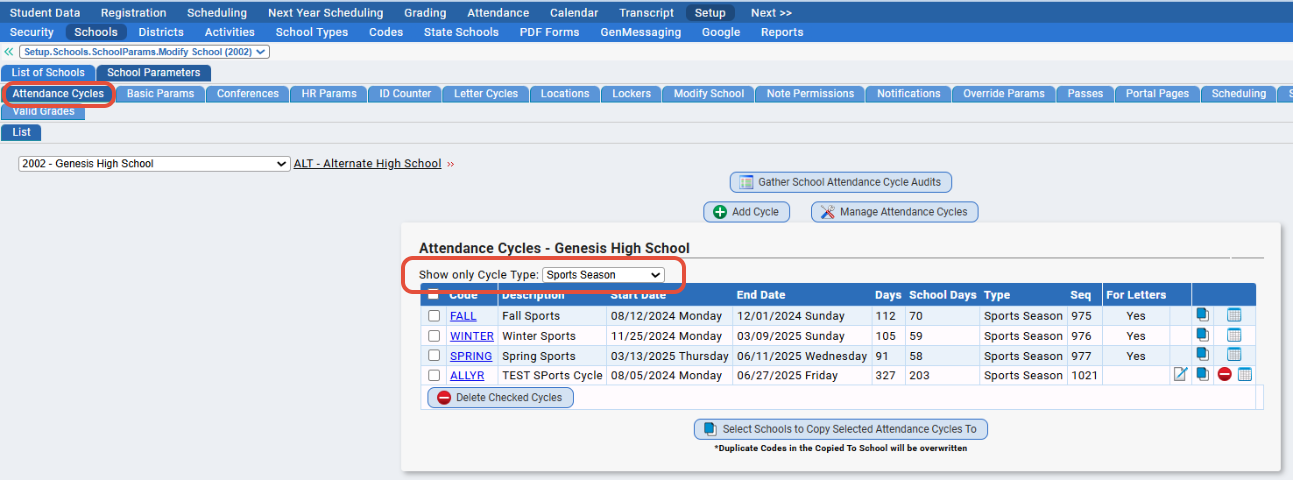This screenshot has width=1293, height=480.
Task: Go to the PDF Forms submenu
Action: [x=549, y=32]
